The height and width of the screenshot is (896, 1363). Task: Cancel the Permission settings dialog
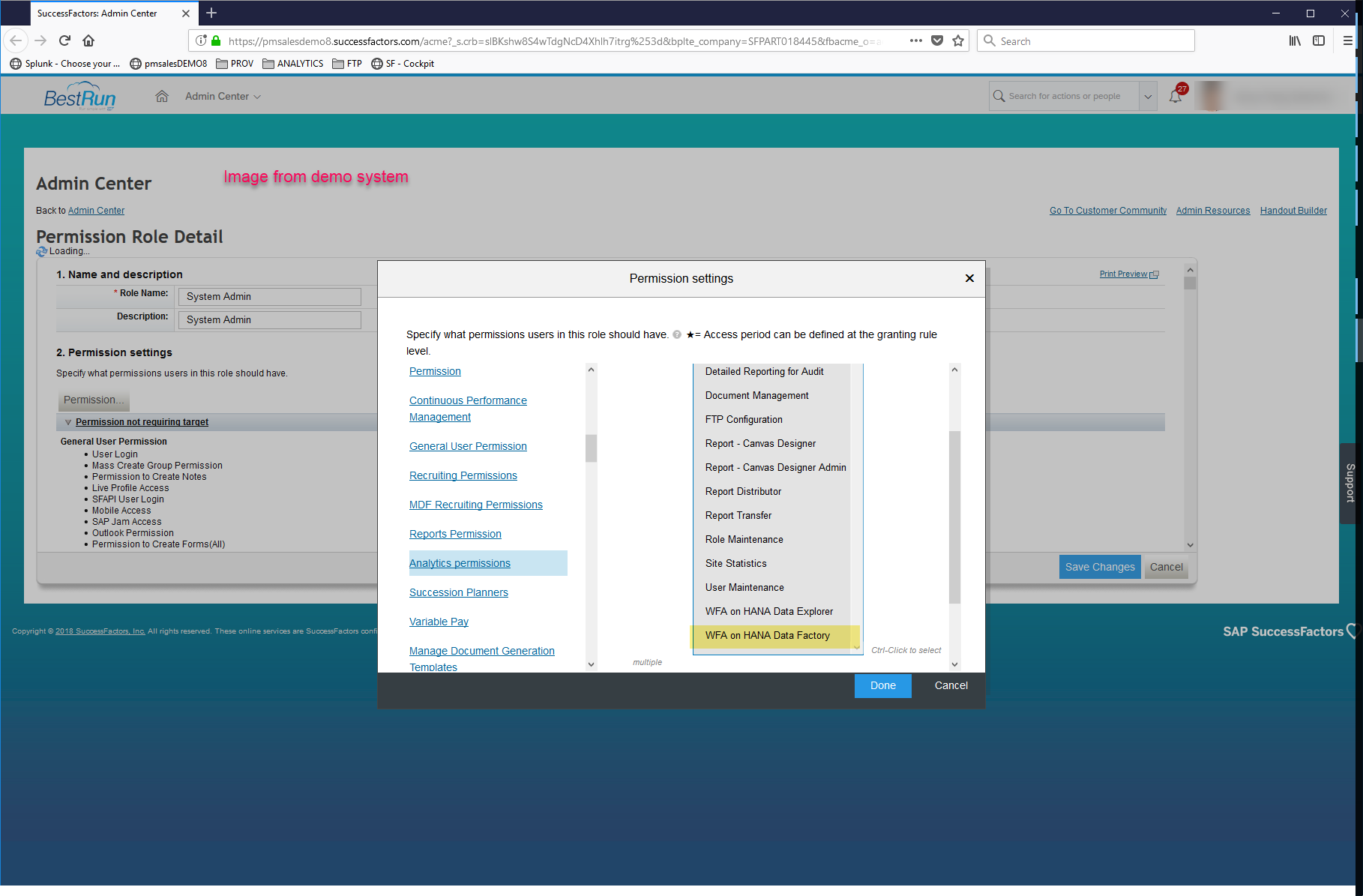pos(951,685)
